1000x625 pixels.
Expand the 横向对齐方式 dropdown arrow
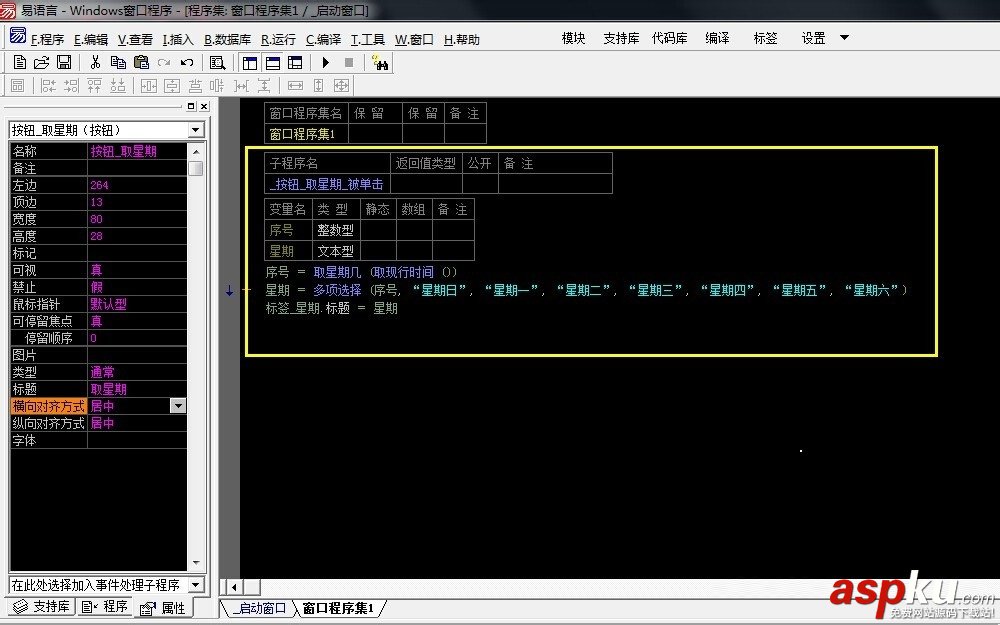tap(178, 406)
